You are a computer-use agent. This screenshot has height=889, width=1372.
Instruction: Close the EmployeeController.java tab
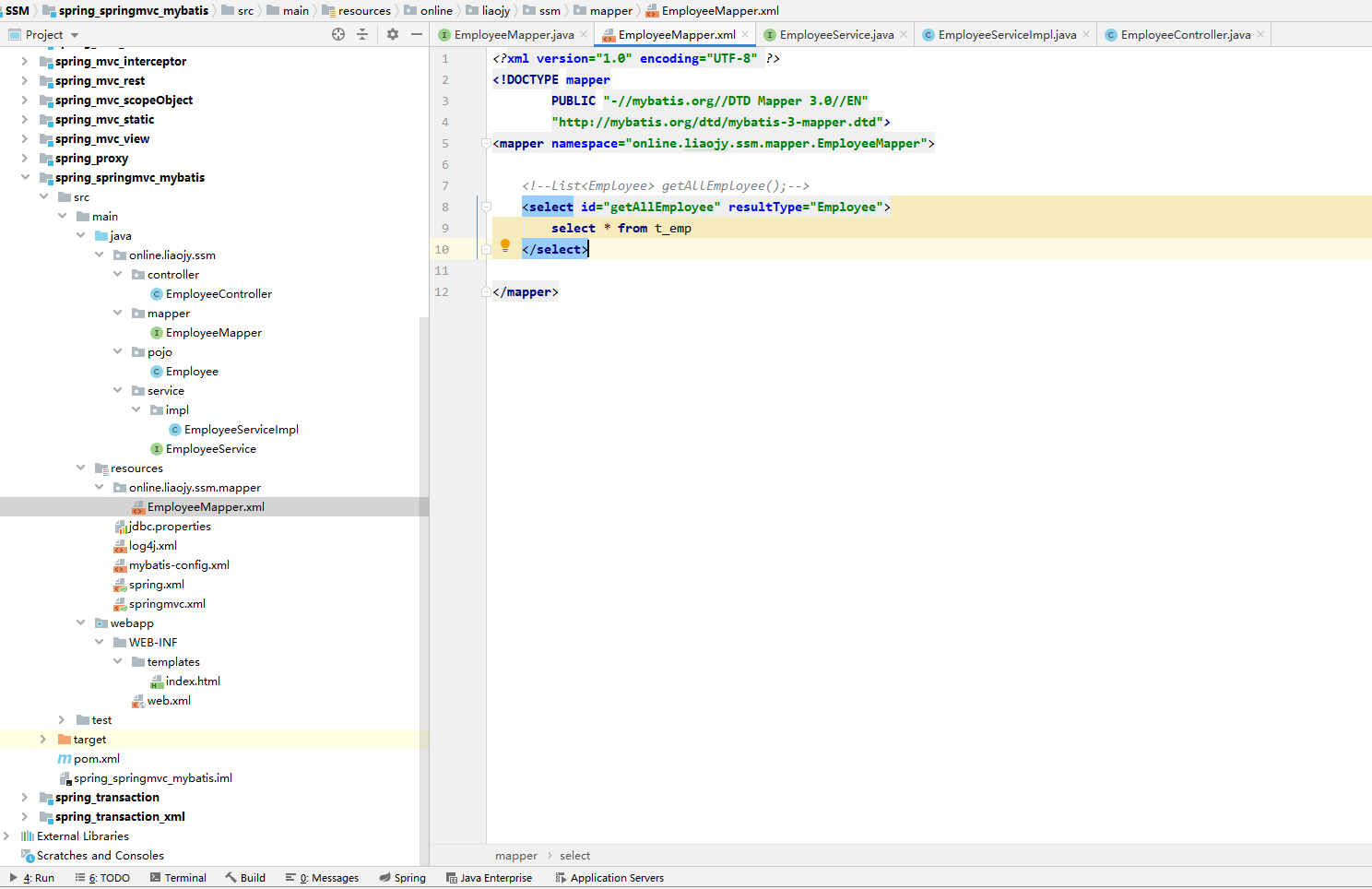coord(1260,34)
